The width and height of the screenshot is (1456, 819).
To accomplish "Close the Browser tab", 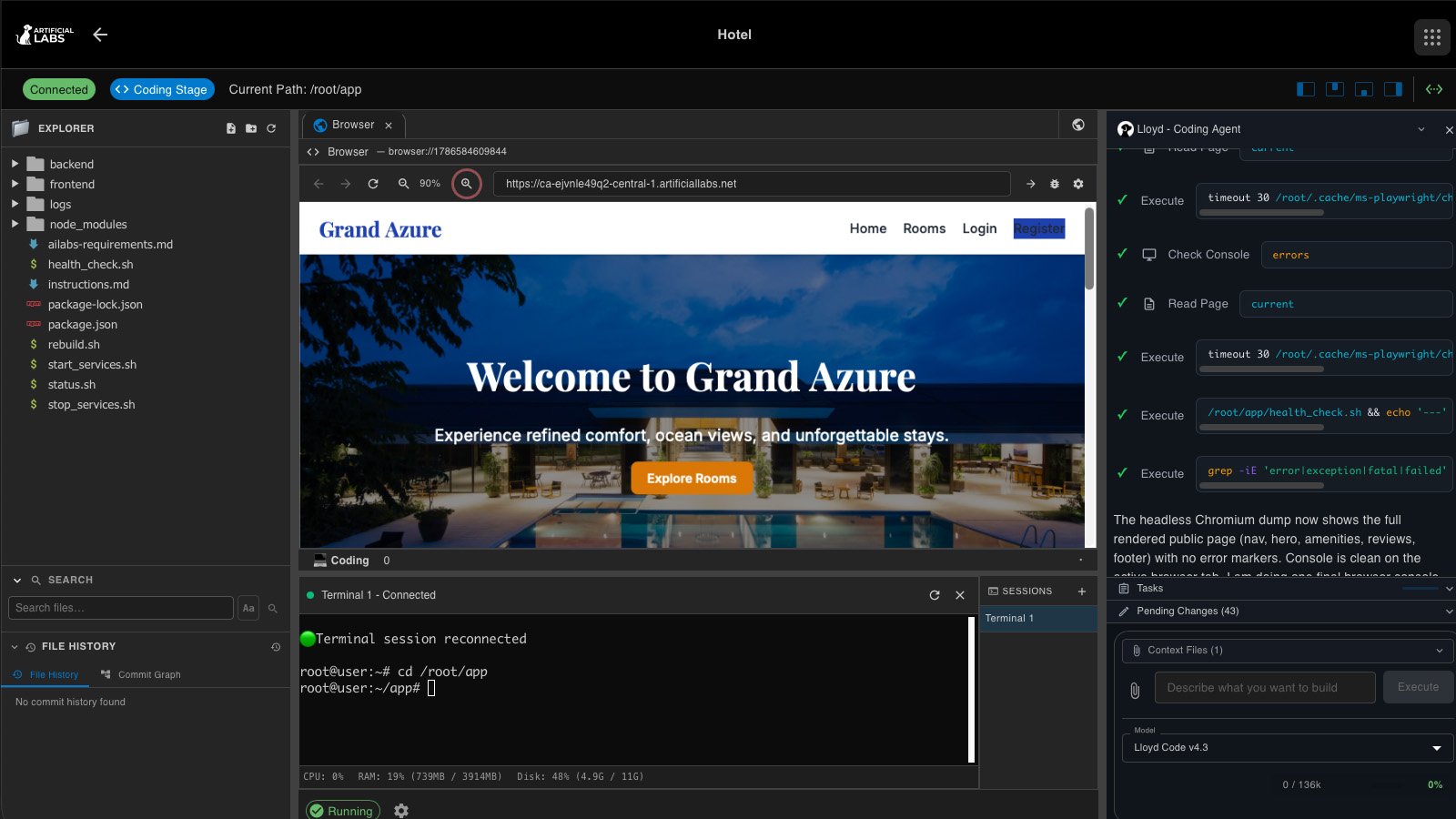I will 389,126.
